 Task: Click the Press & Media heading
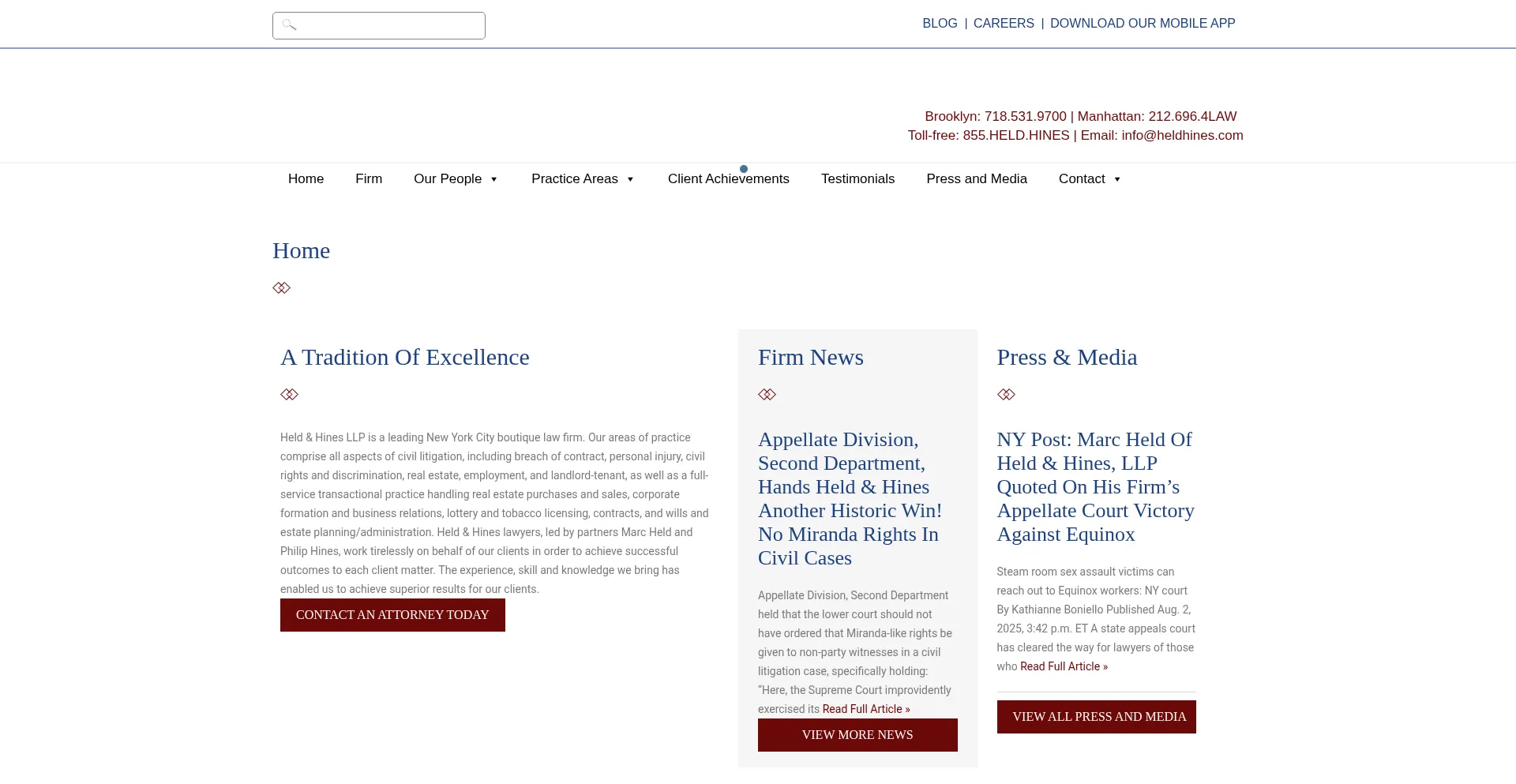1067,358
